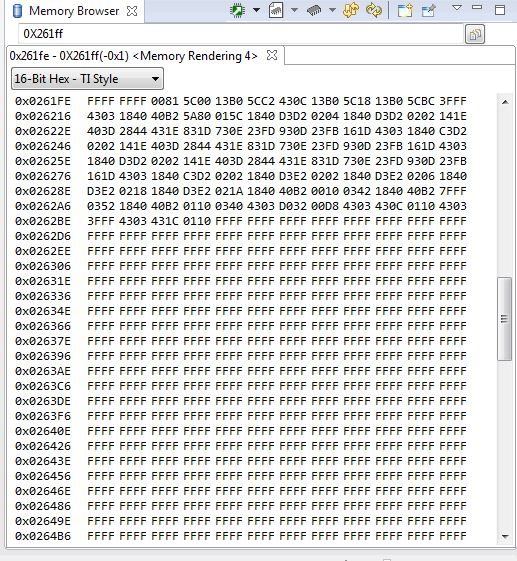
Task: Open a new Memory Browser view
Action: point(405,11)
